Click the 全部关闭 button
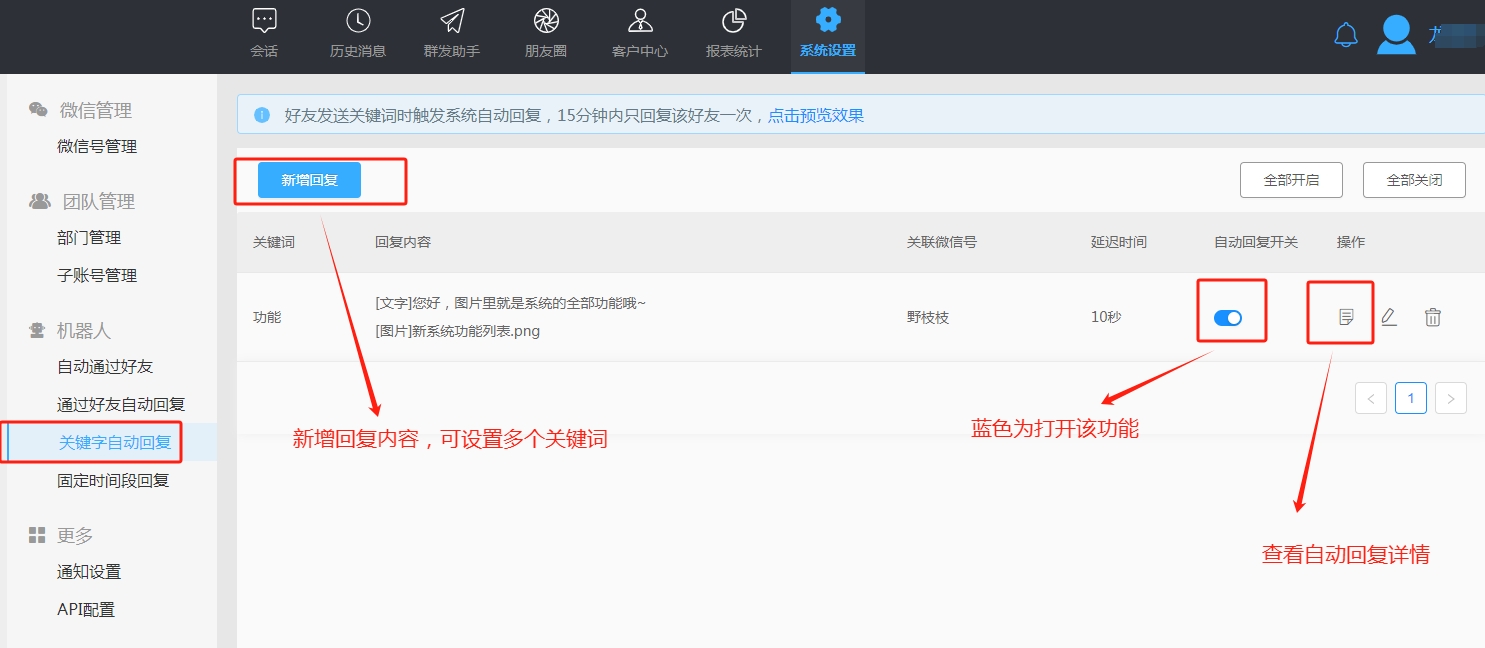Screen dimensions: 1485x648 click(x=1414, y=180)
